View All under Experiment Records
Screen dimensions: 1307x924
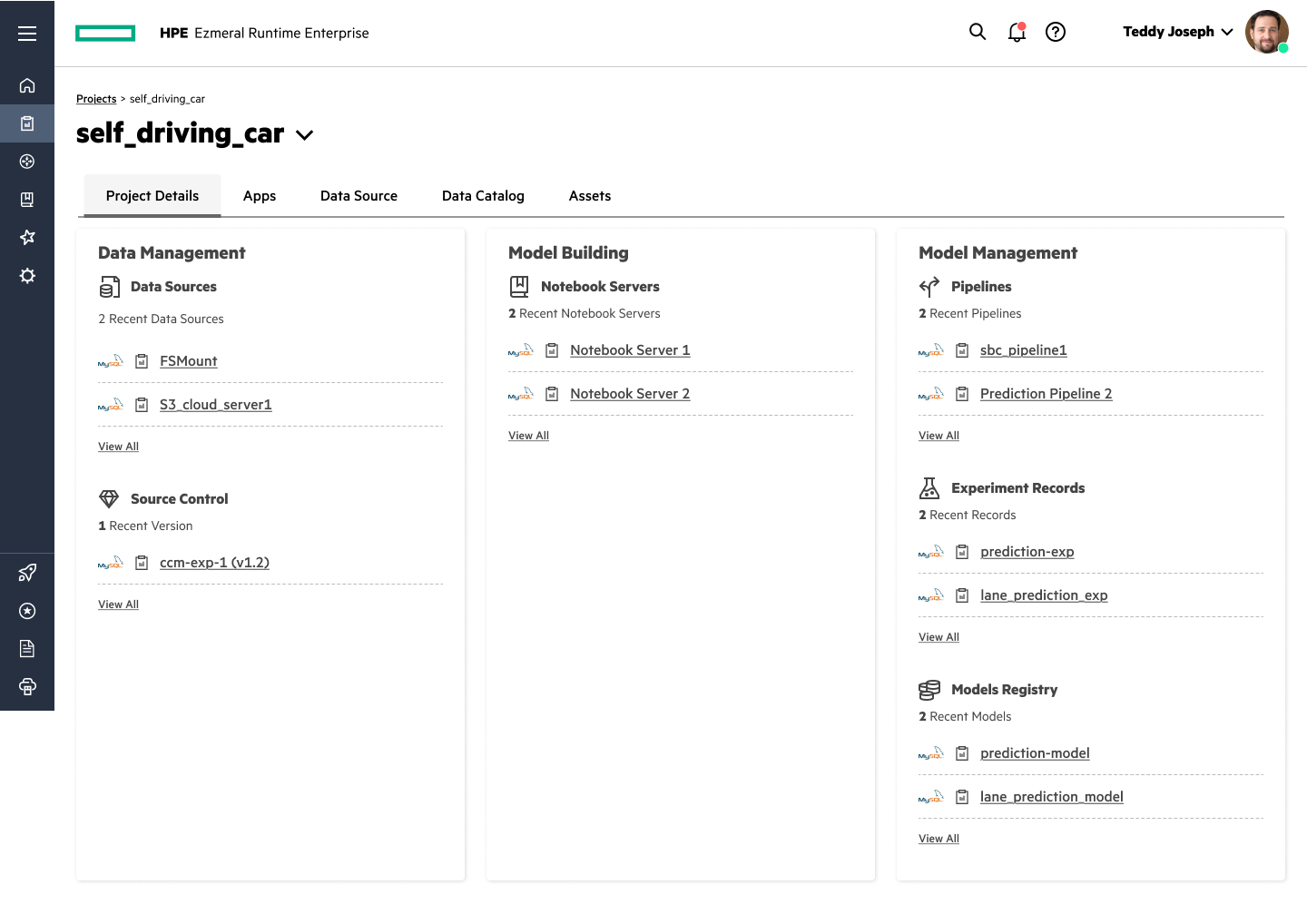[x=938, y=637]
